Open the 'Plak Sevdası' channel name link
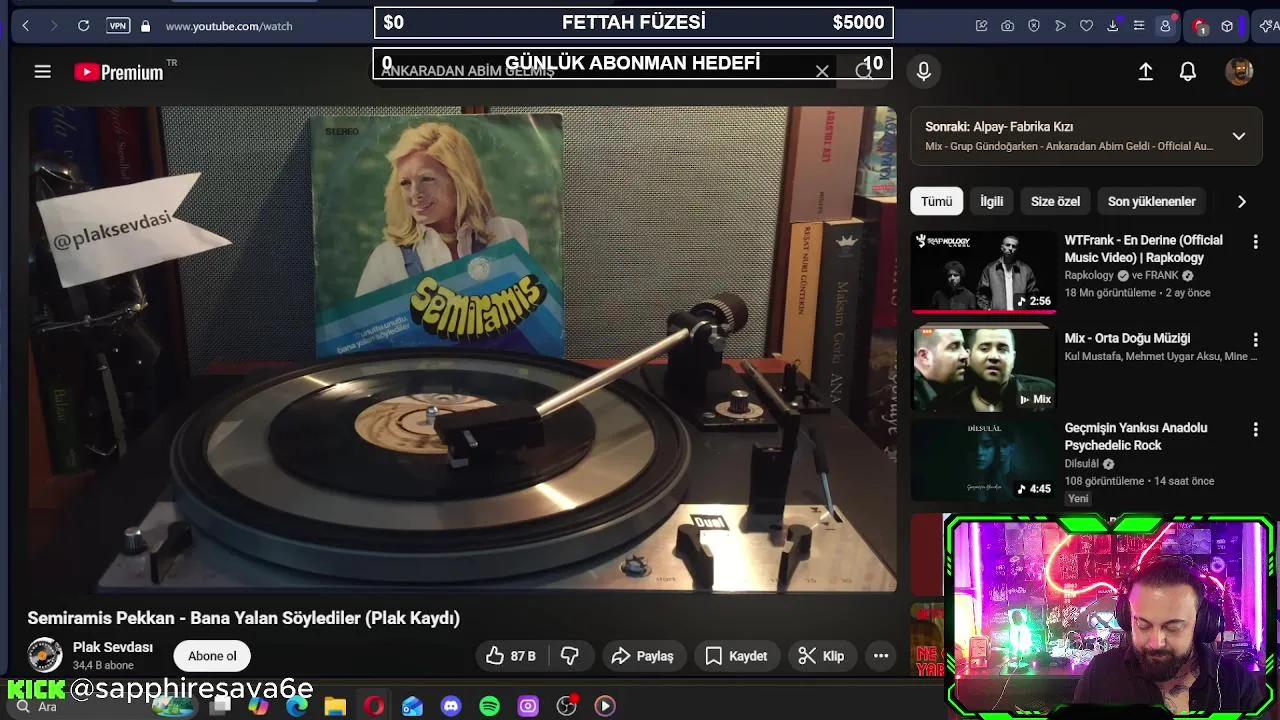Screen dimensions: 1280x720 (x=113, y=647)
